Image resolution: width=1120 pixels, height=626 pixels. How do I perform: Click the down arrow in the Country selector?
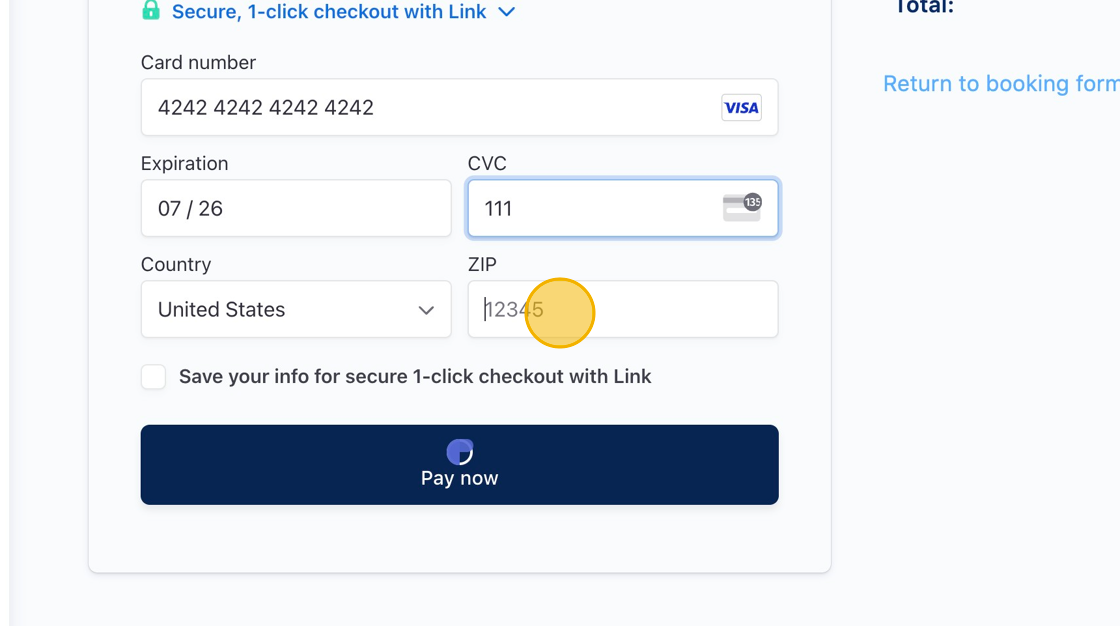pyautogui.click(x=426, y=310)
